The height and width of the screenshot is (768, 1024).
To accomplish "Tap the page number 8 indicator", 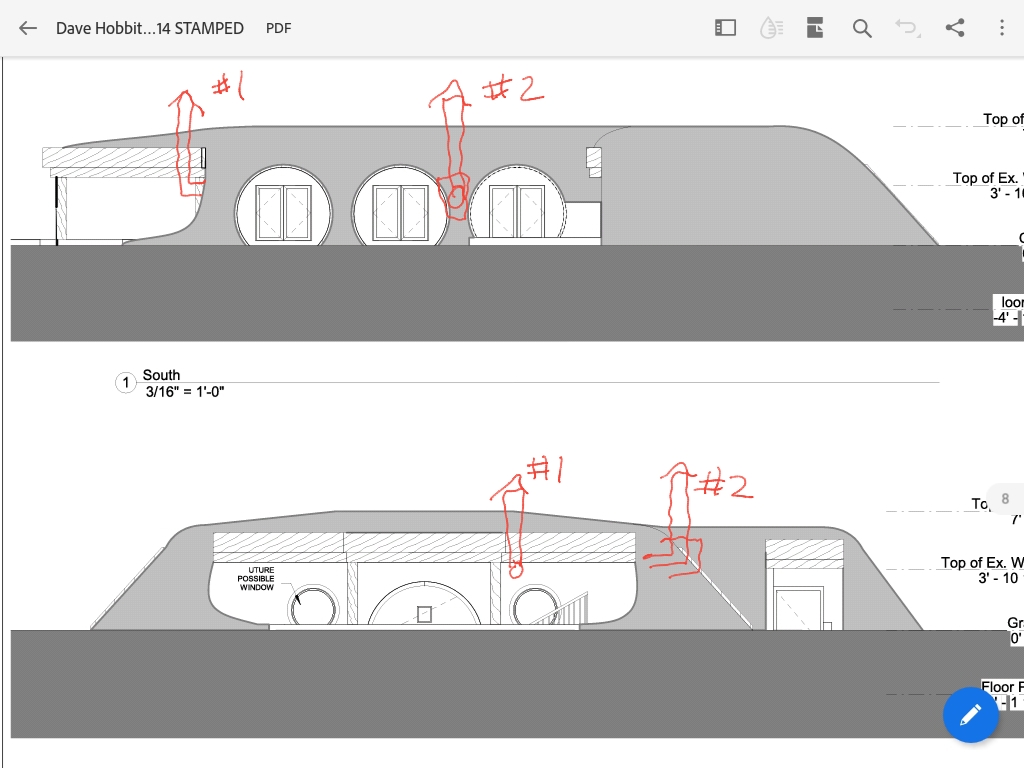I will [1005, 499].
